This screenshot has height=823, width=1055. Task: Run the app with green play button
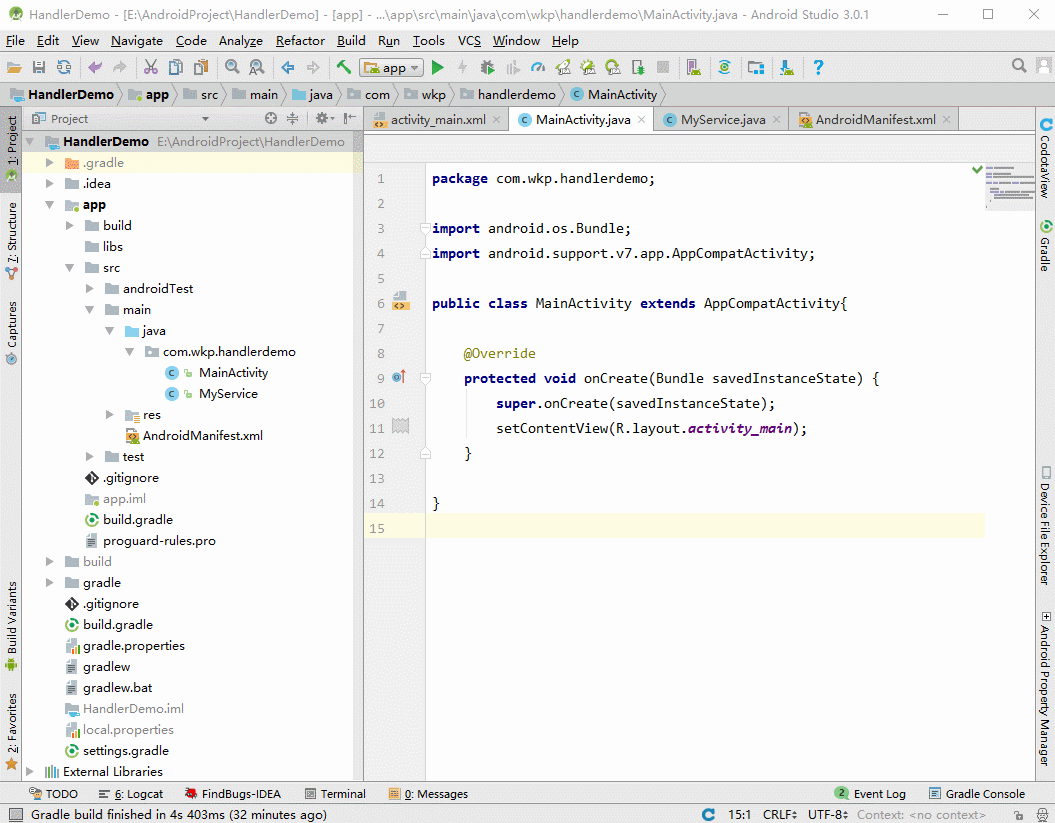click(437, 68)
